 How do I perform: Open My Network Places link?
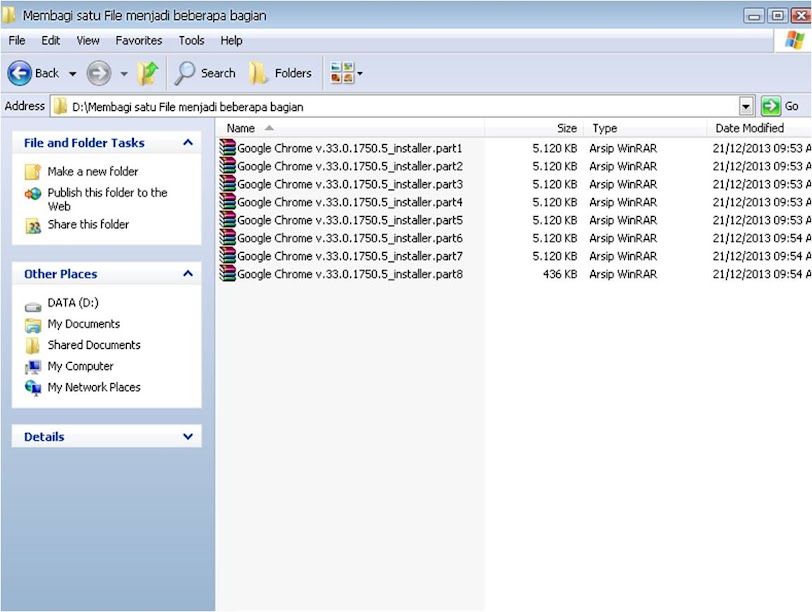(x=94, y=387)
